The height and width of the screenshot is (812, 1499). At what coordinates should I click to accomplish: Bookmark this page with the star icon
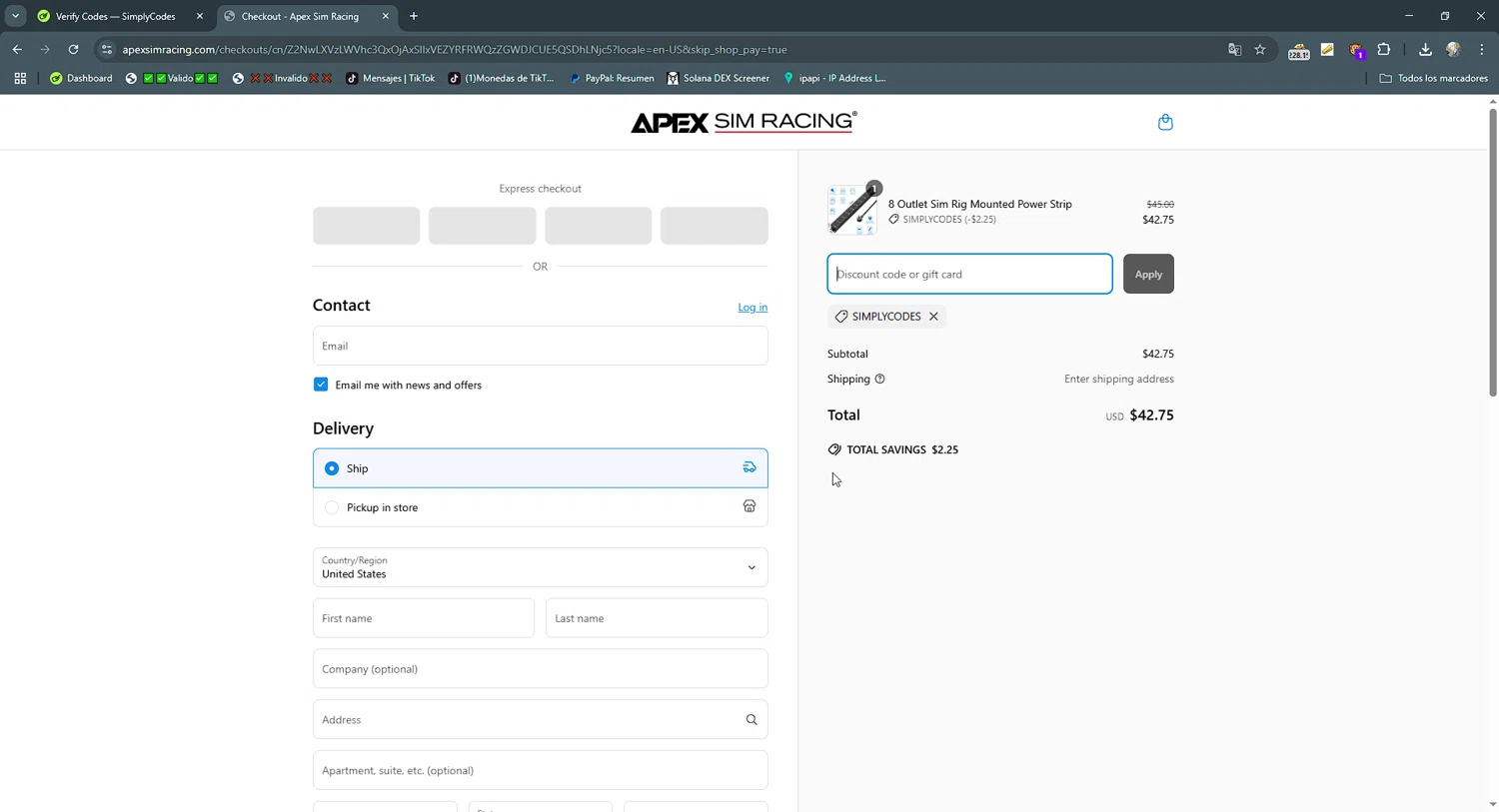click(x=1260, y=49)
